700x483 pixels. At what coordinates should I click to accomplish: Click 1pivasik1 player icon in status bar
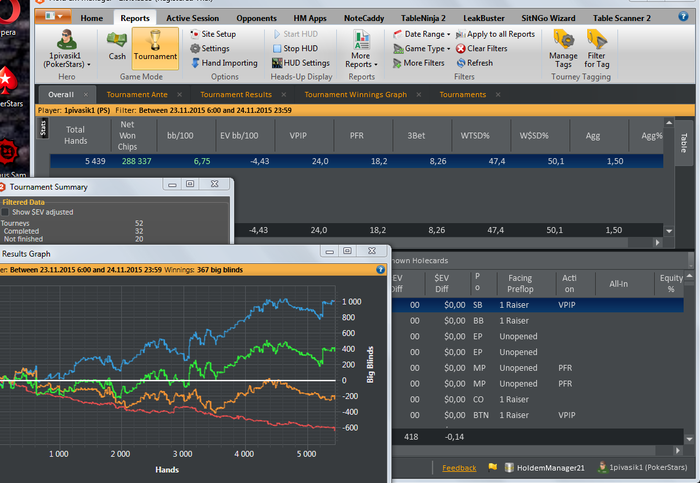[x=603, y=467]
